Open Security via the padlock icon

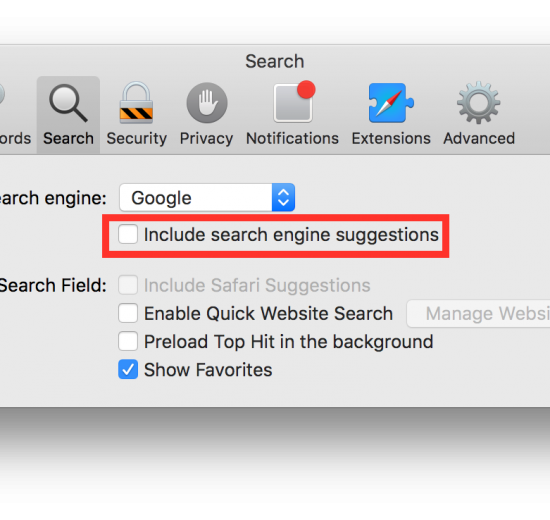click(x=136, y=102)
